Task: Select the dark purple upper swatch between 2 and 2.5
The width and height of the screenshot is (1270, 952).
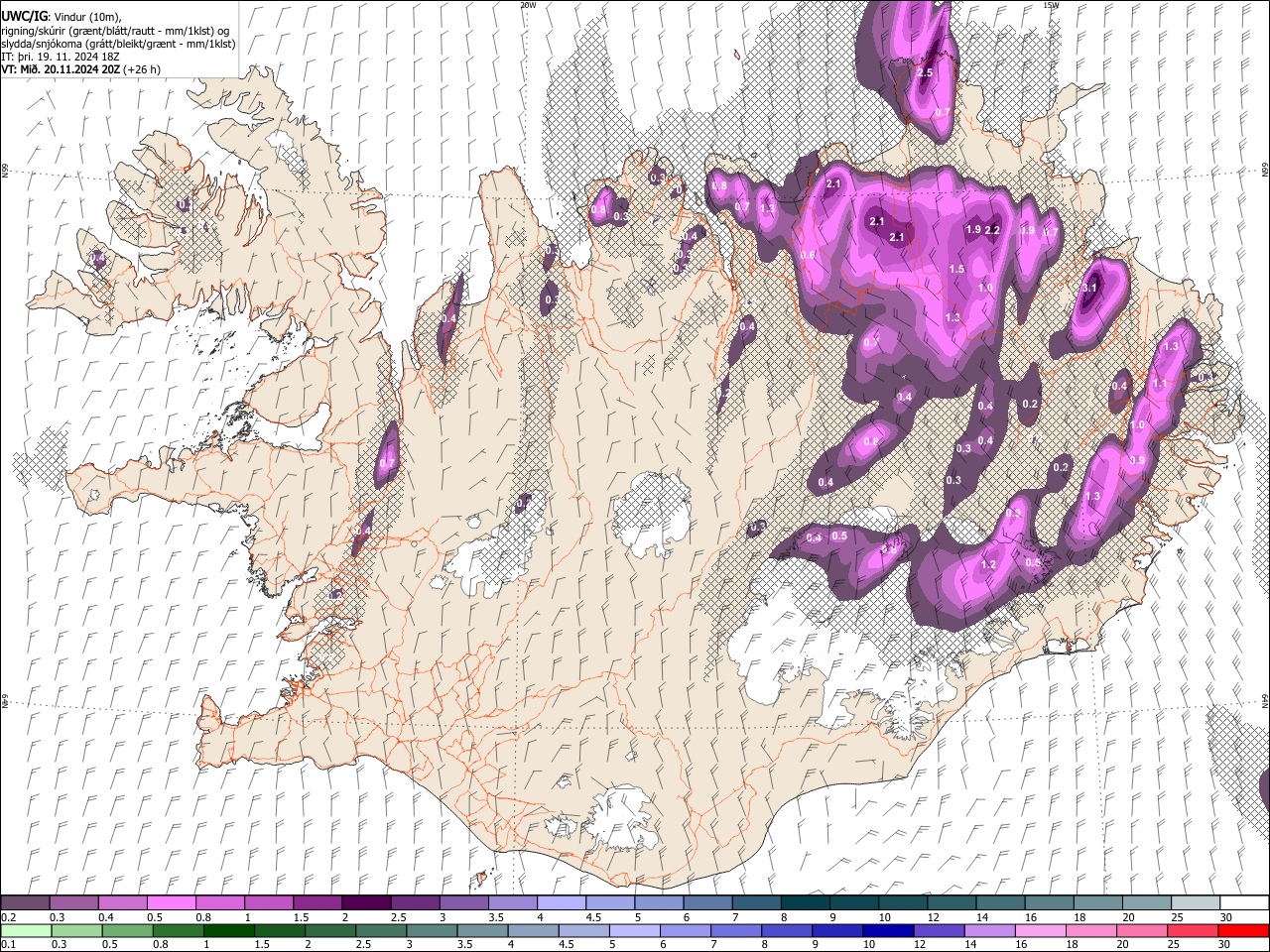Action: 366,903
